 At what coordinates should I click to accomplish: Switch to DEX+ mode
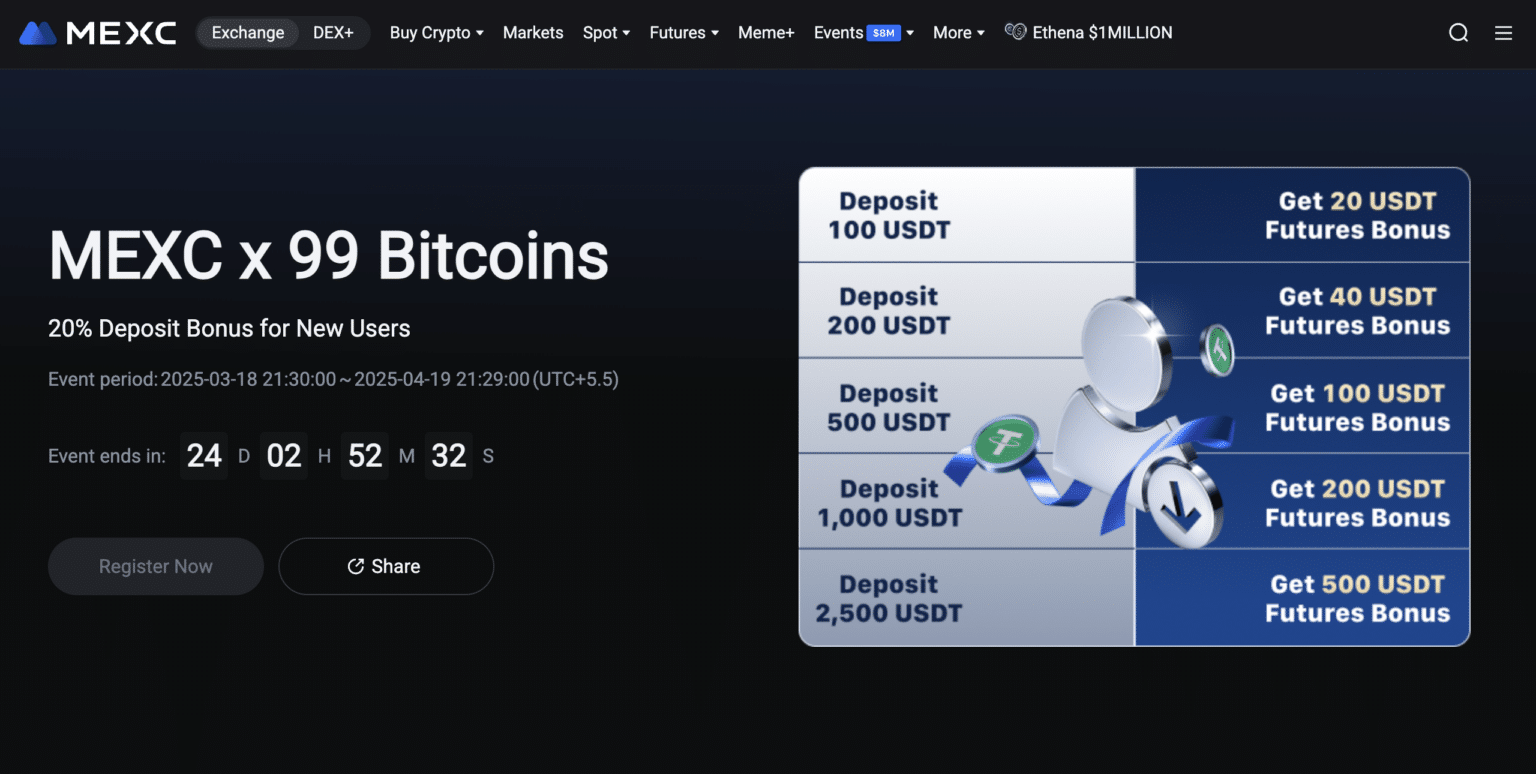tap(333, 33)
